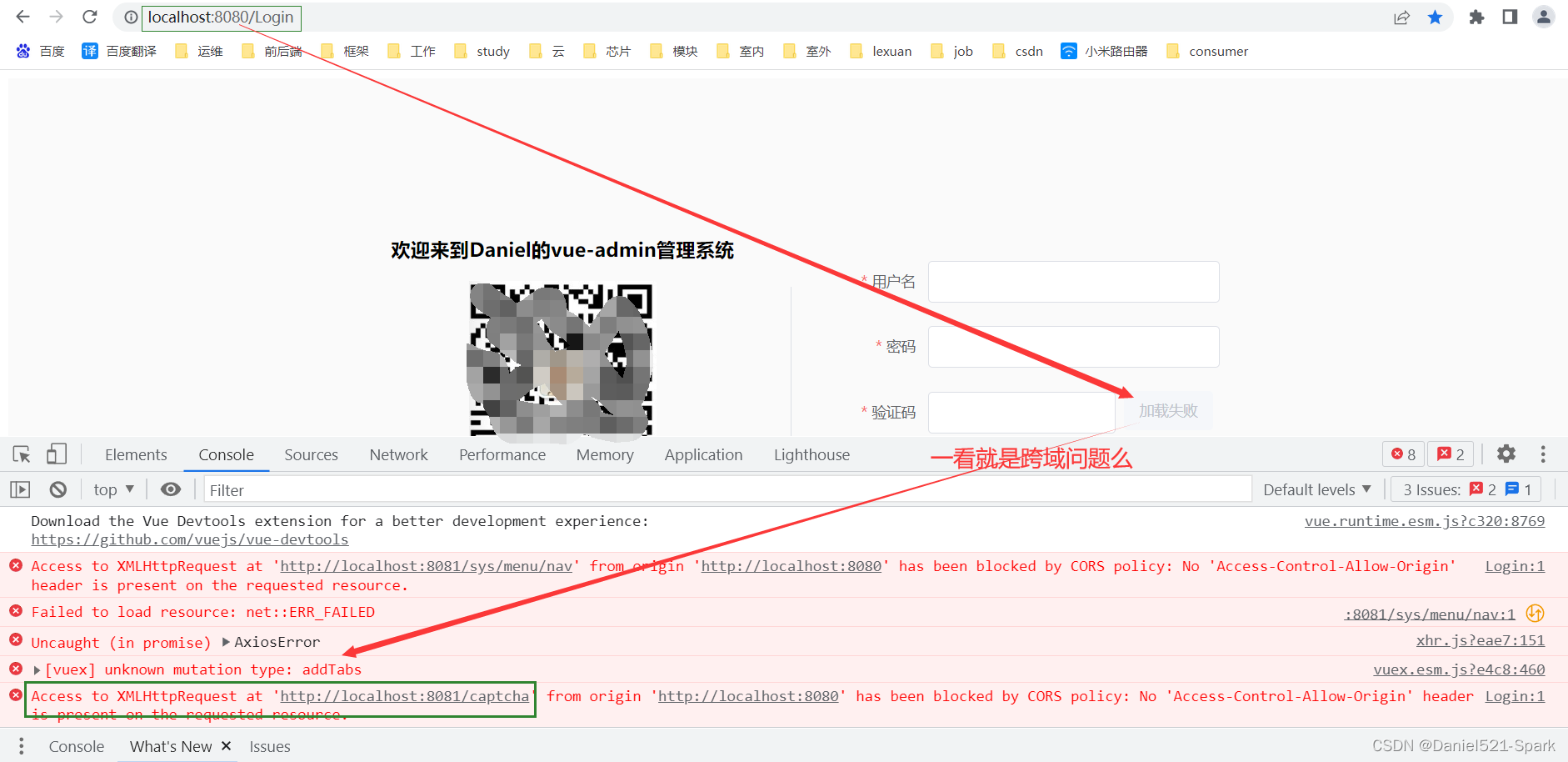The image size is (1568, 762).
Task: Open the localhost:8081/sys/menu/nav URL link
Action: [x=426, y=567]
